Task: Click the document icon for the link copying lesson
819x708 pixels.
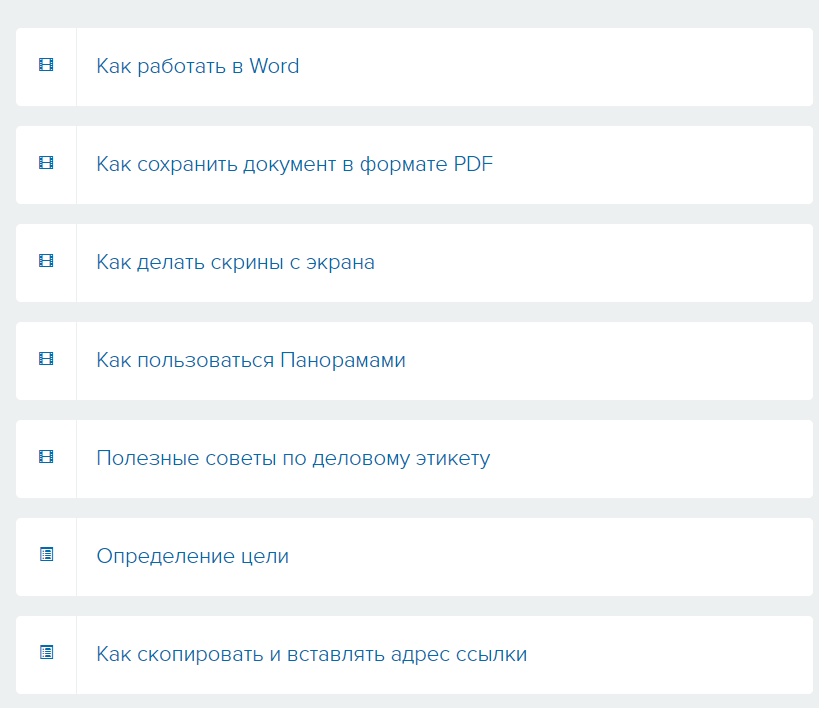Action: pos(44,654)
